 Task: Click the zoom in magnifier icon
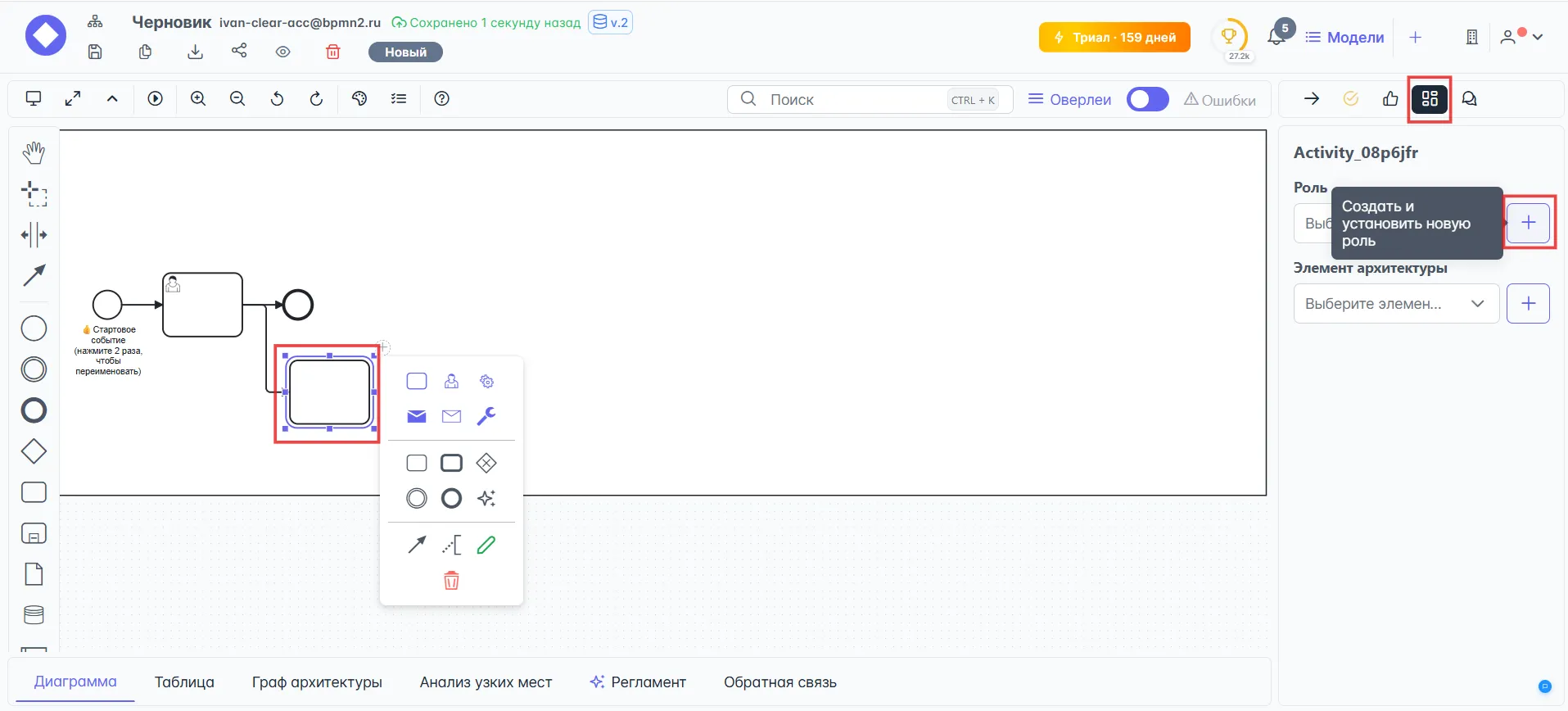point(197,99)
